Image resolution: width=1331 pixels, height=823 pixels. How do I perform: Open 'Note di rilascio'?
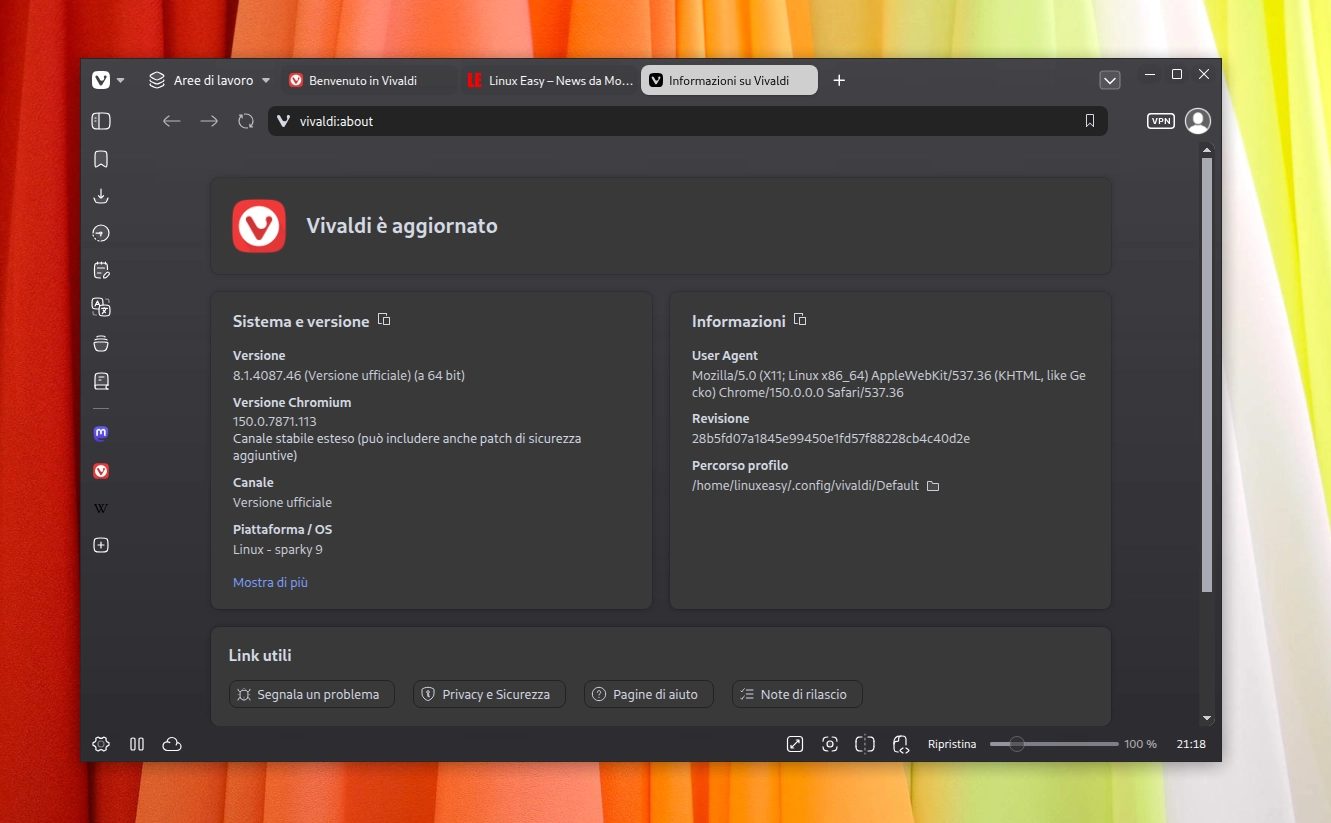click(797, 694)
